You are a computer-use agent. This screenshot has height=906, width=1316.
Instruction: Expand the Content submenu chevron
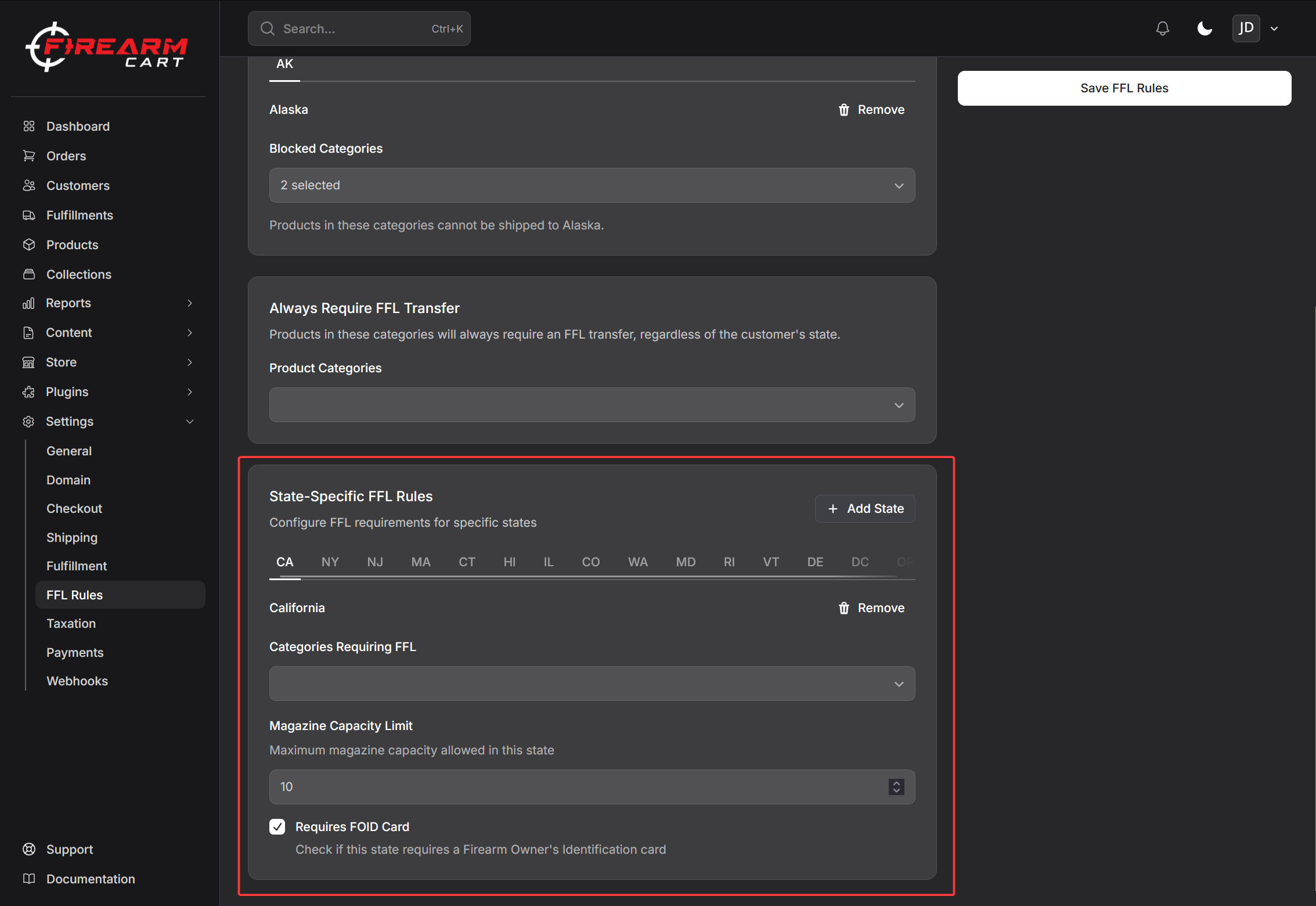click(x=189, y=333)
